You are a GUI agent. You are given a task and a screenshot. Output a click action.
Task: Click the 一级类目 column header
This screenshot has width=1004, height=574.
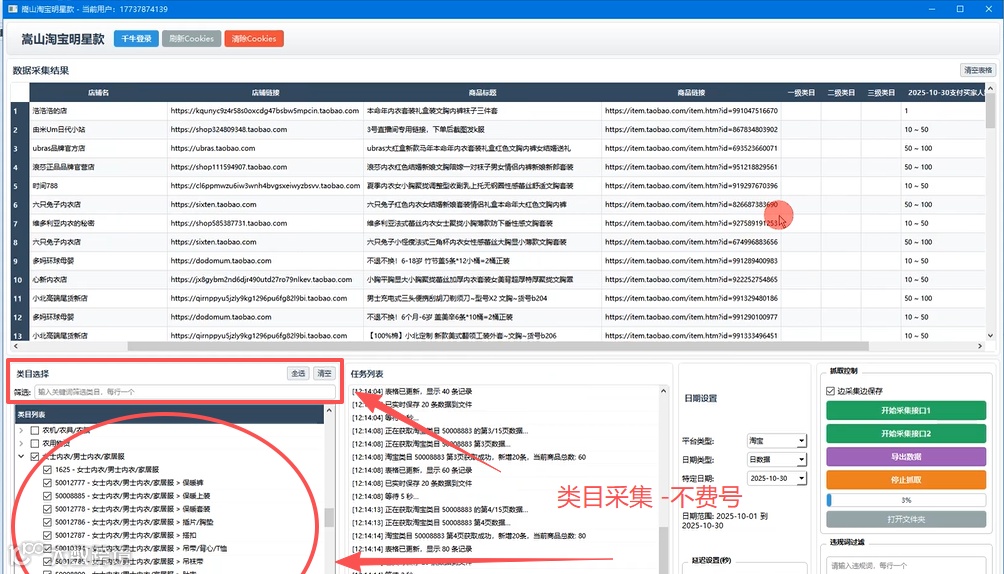tap(800, 92)
